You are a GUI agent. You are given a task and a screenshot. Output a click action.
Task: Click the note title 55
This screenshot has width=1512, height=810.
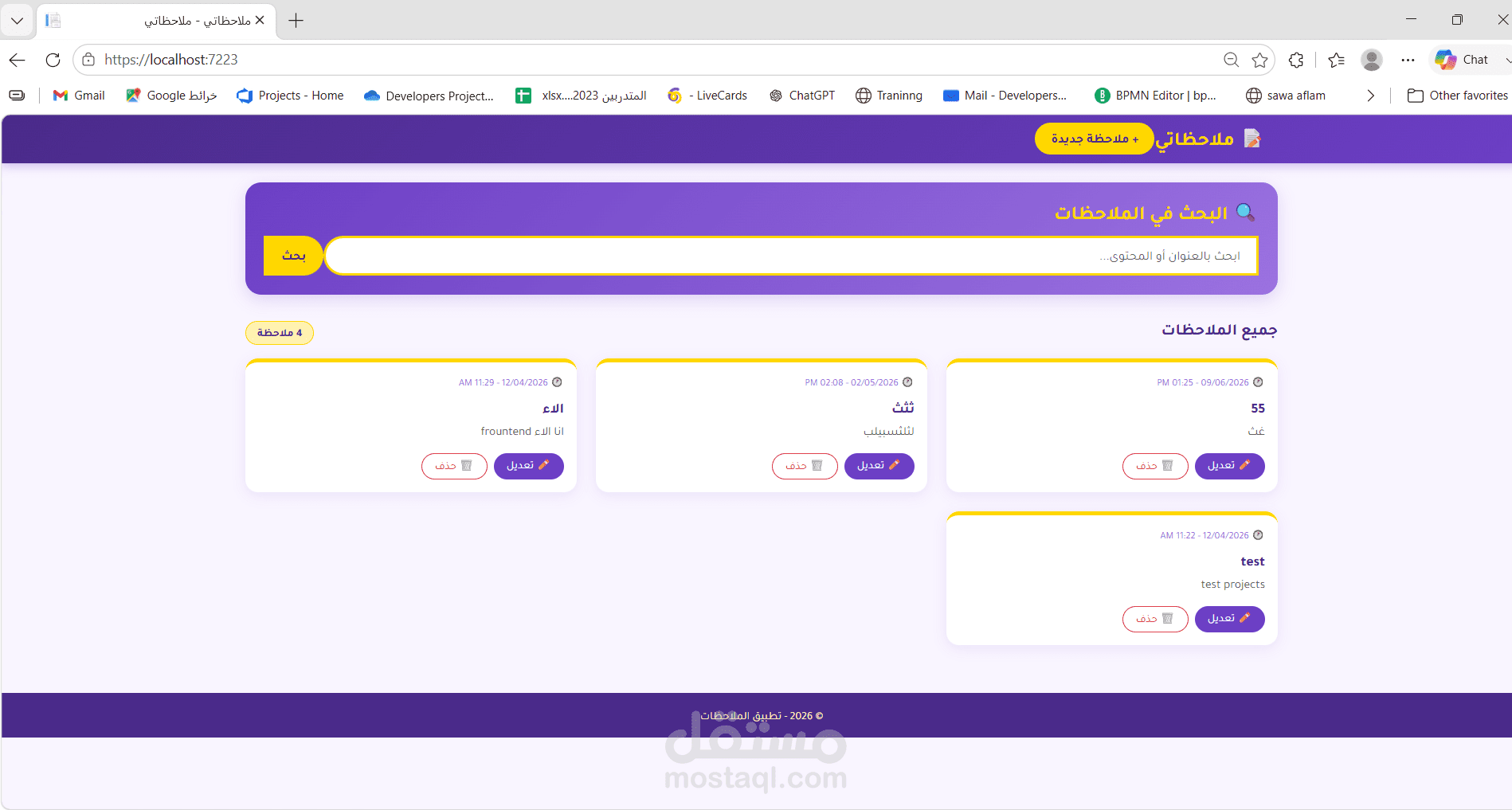[x=1258, y=409]
